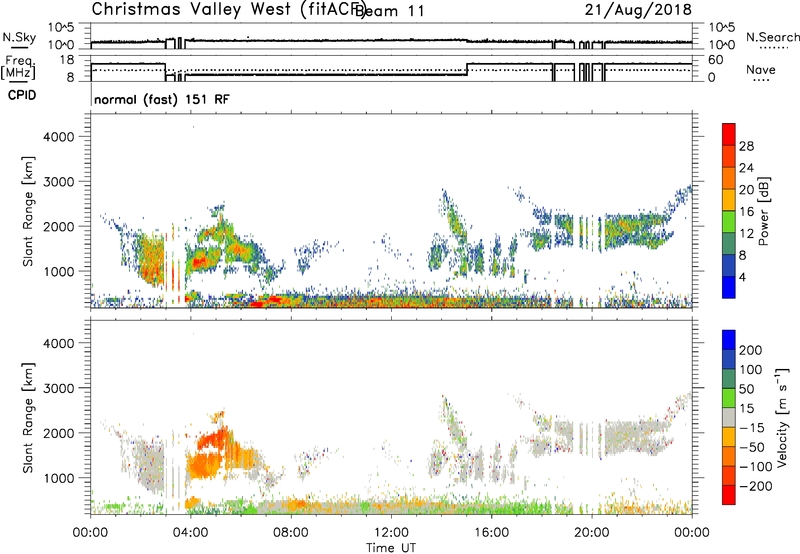Click the "N.Sky" legend label
The width and height of the screenshot is (800, 554).
(x=19, y=37)
